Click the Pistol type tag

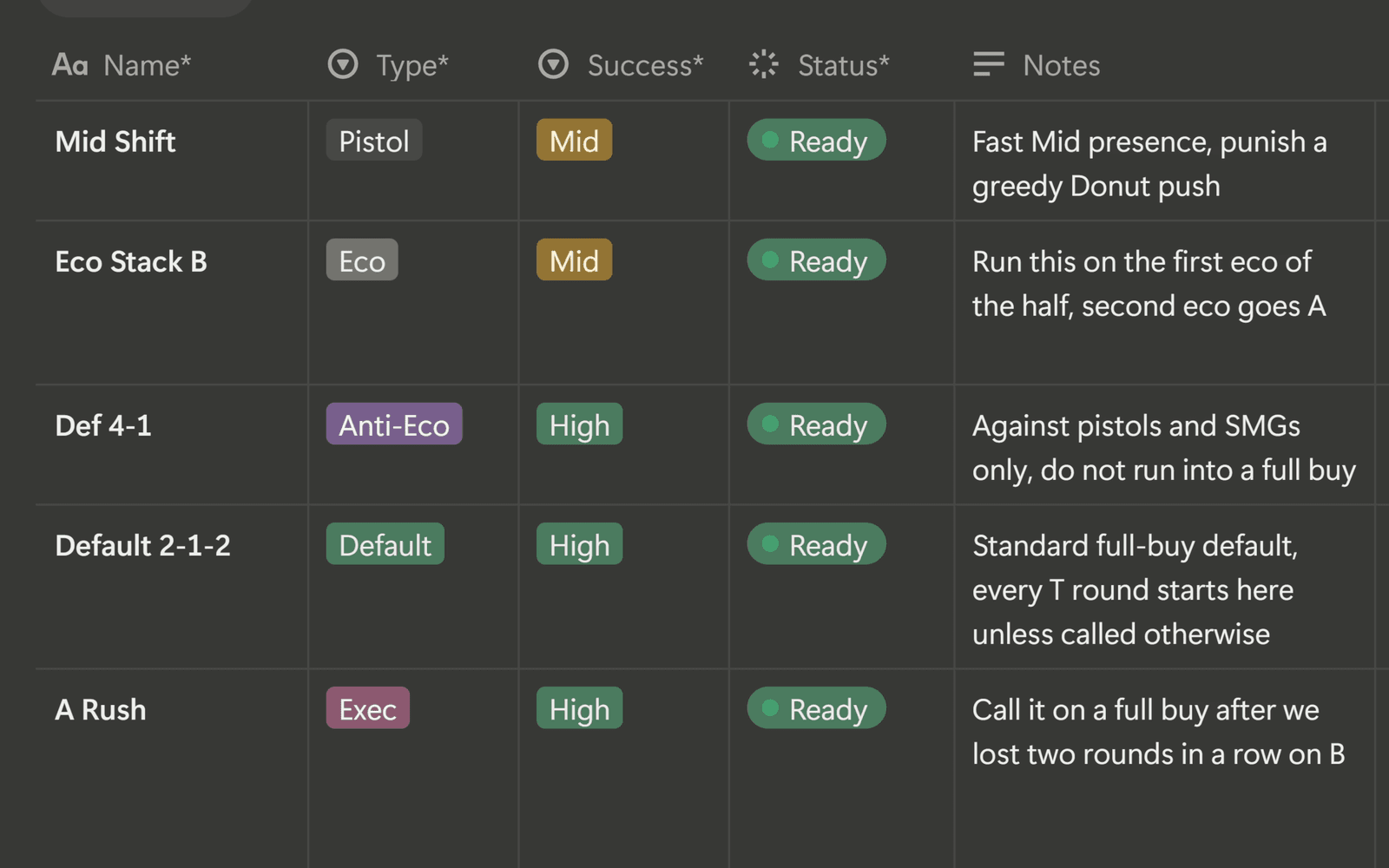[x=374, y=141]
